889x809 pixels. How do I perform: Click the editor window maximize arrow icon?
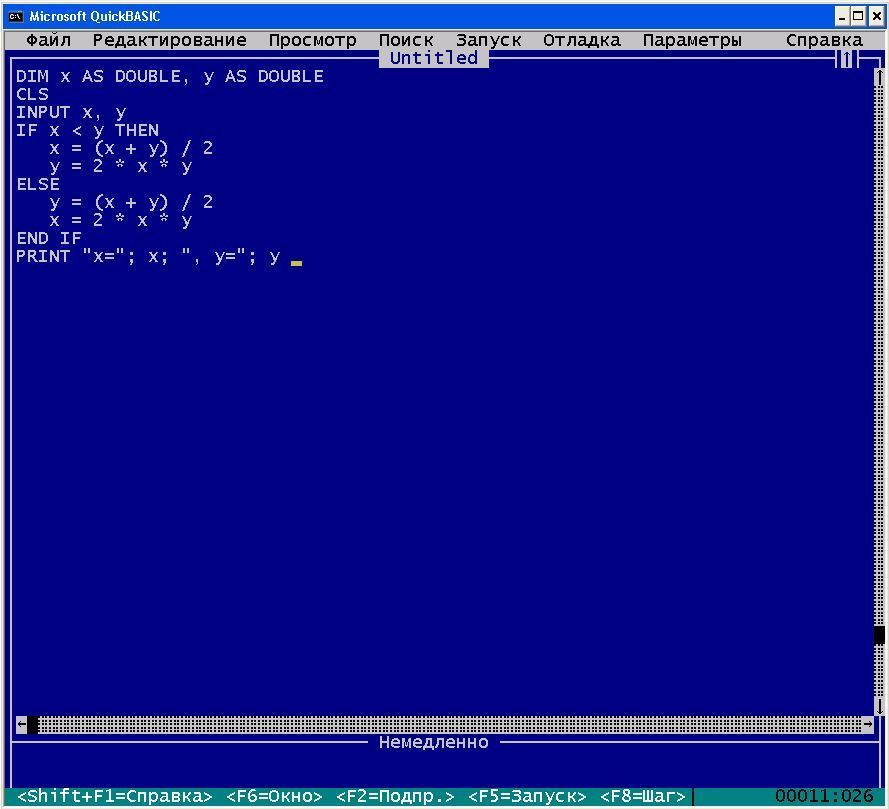[846, 58]
